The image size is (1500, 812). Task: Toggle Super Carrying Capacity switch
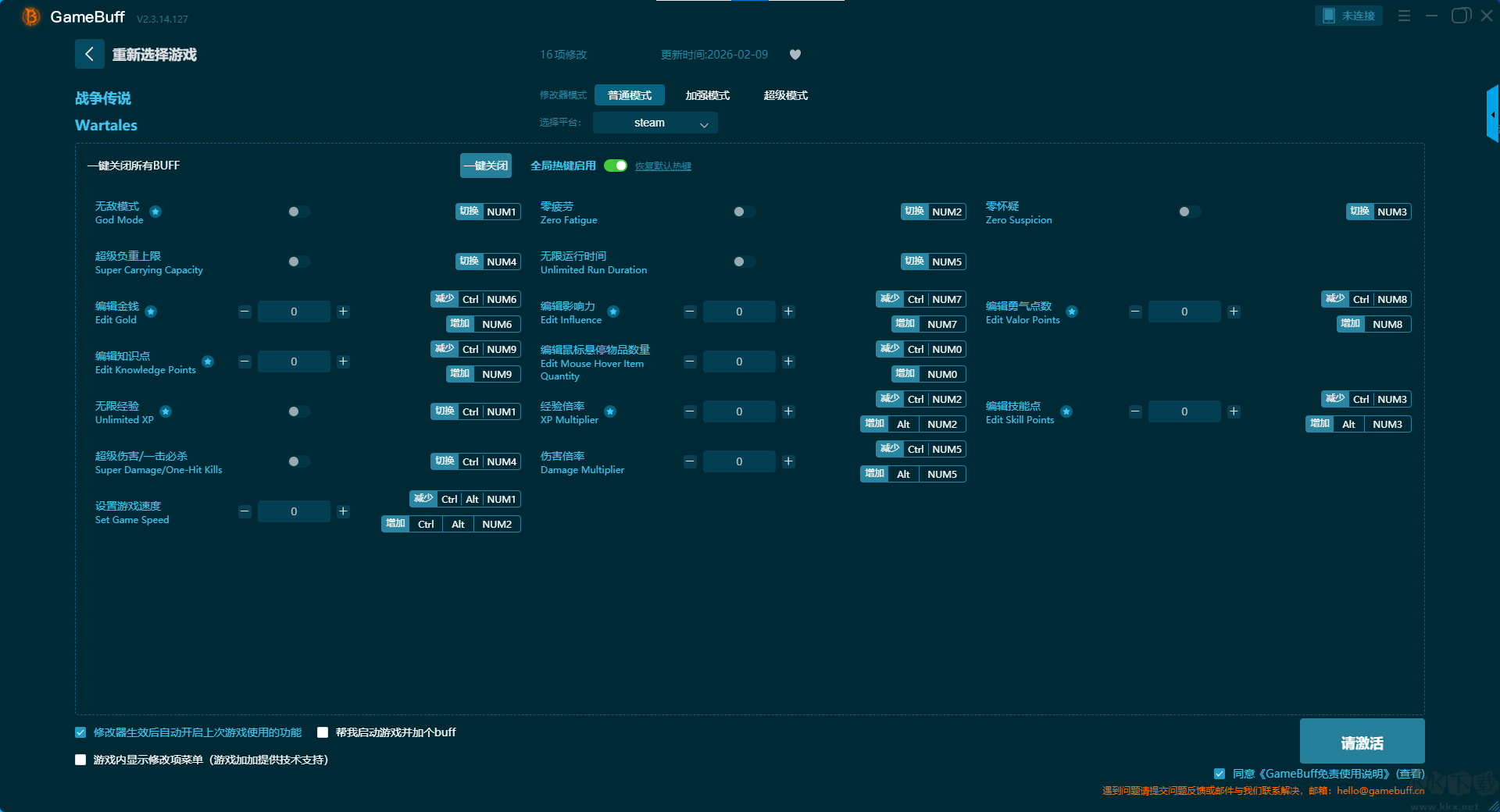pyautogui.click(x=298, y=262)
